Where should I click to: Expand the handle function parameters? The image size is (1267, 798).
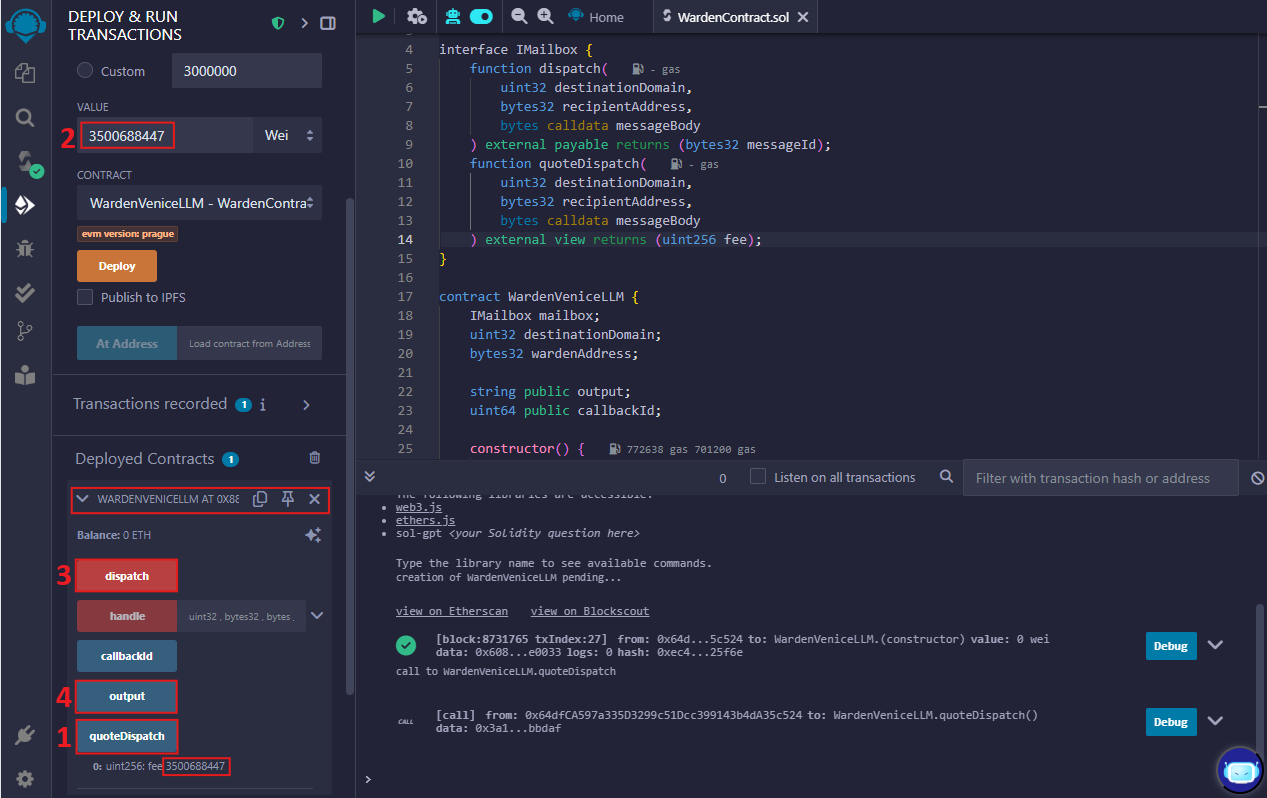[x=317, y=616]
